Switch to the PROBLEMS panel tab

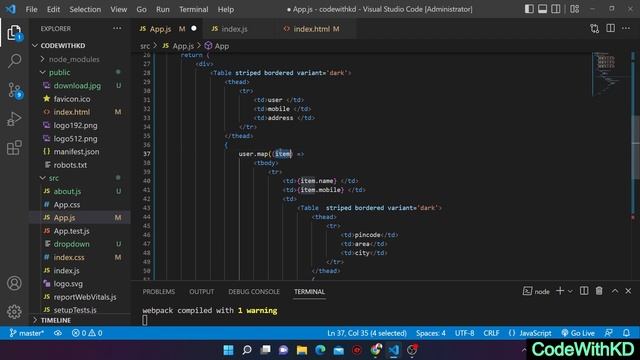point(159,291)
